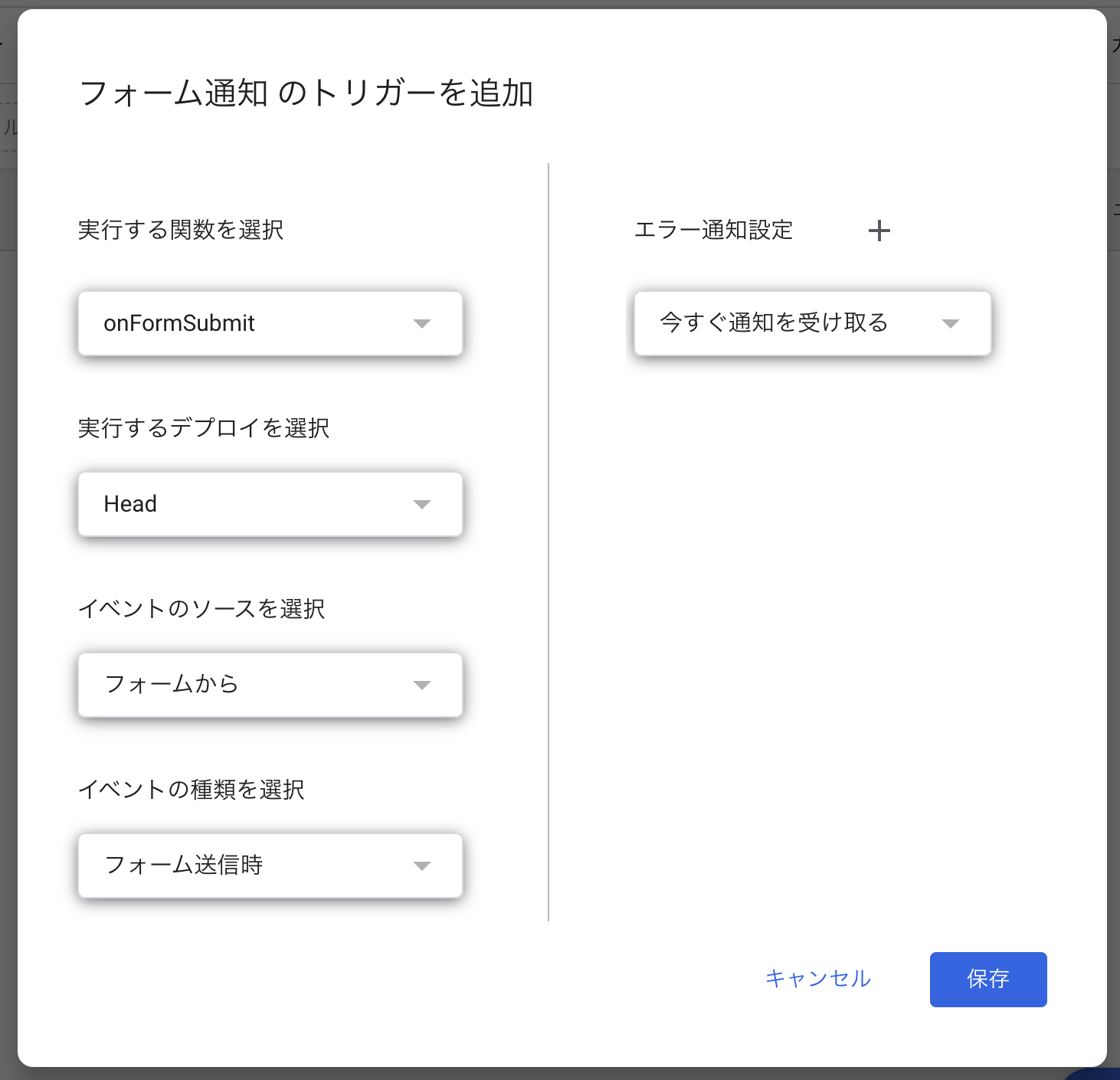Save the trigger with the 保存 button
Screen dimensions: 1120x1080
(x=987, y=979)
